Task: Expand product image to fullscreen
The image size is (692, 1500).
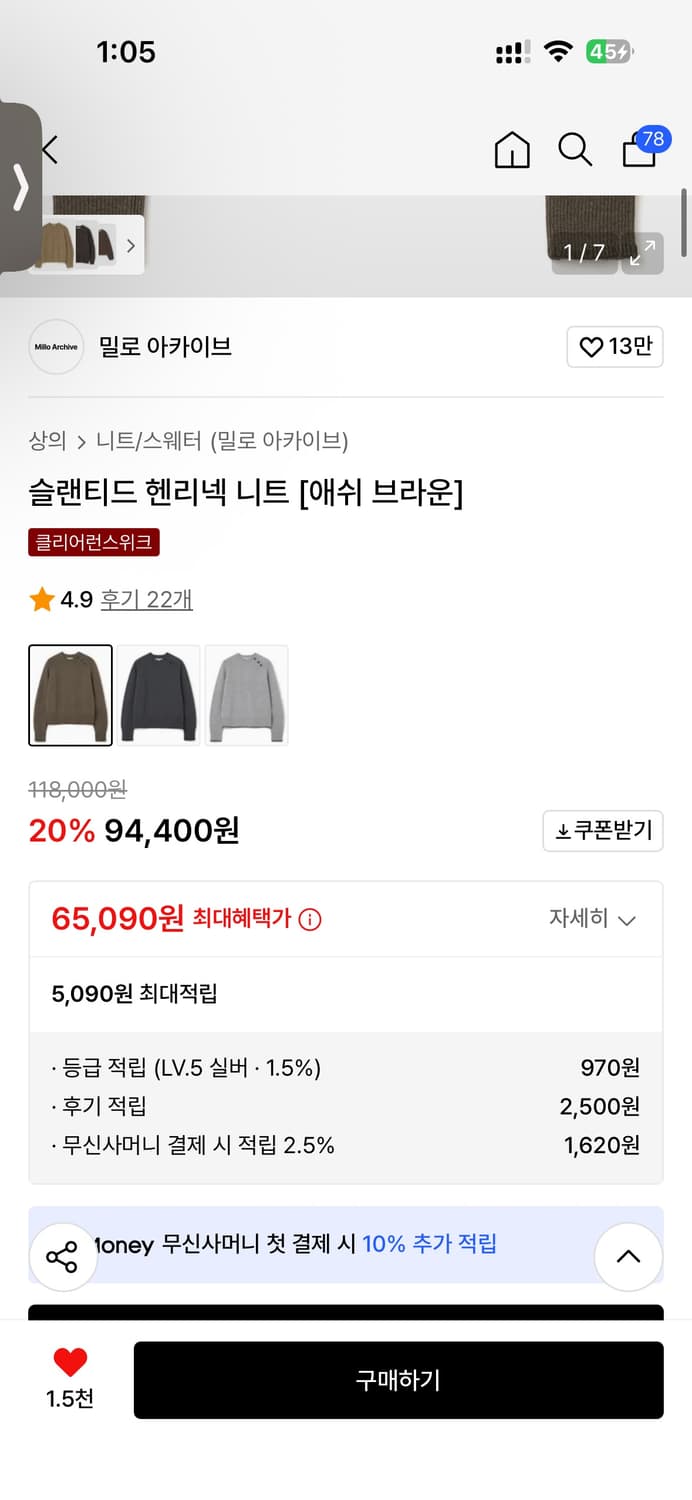Action: tap(643, 253)
